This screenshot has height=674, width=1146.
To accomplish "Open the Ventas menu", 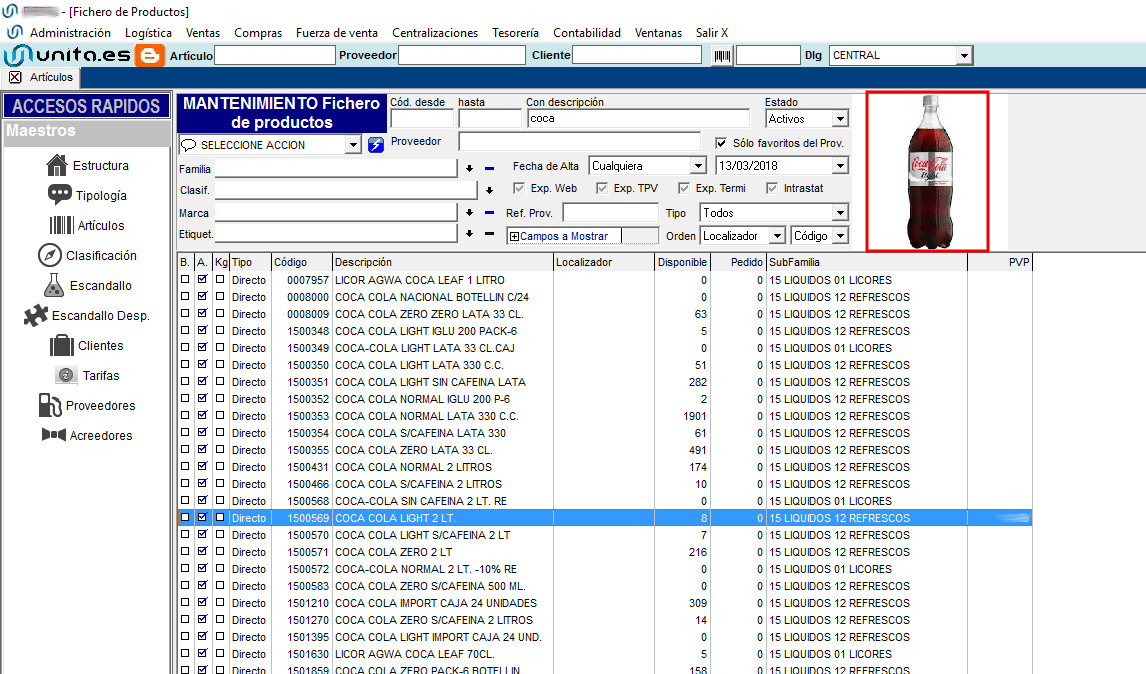I will (x=202, y=33).
